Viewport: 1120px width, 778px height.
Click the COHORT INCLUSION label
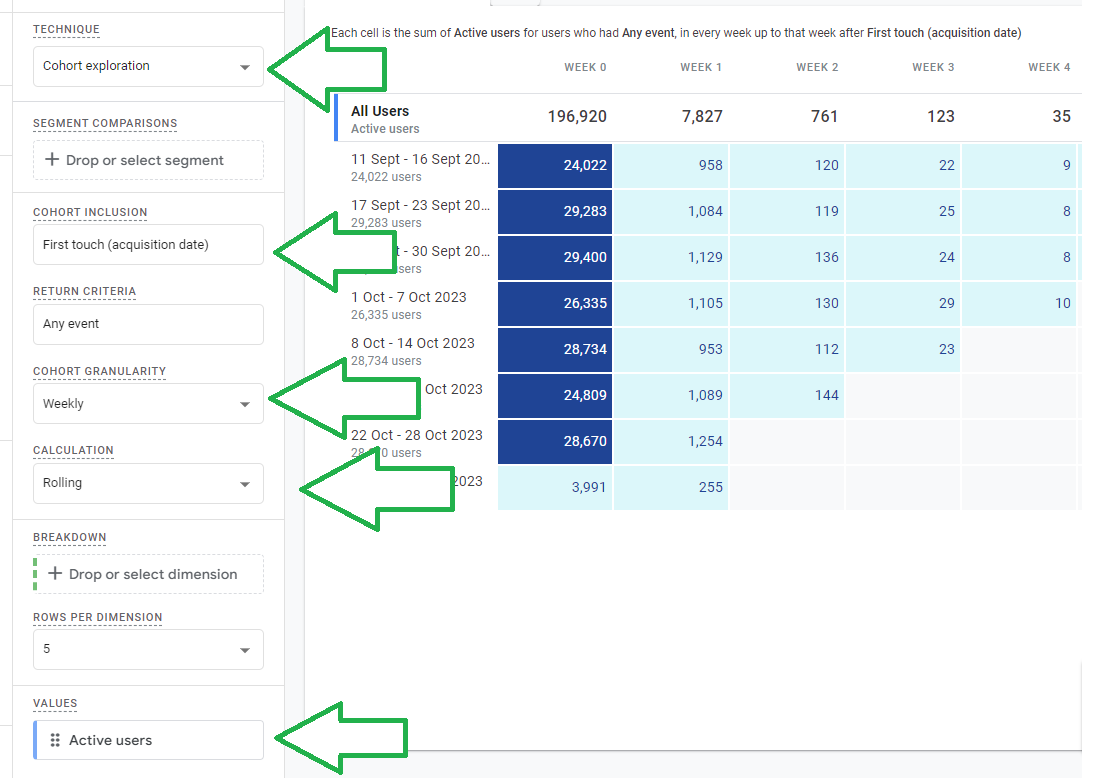click(90, 212)
